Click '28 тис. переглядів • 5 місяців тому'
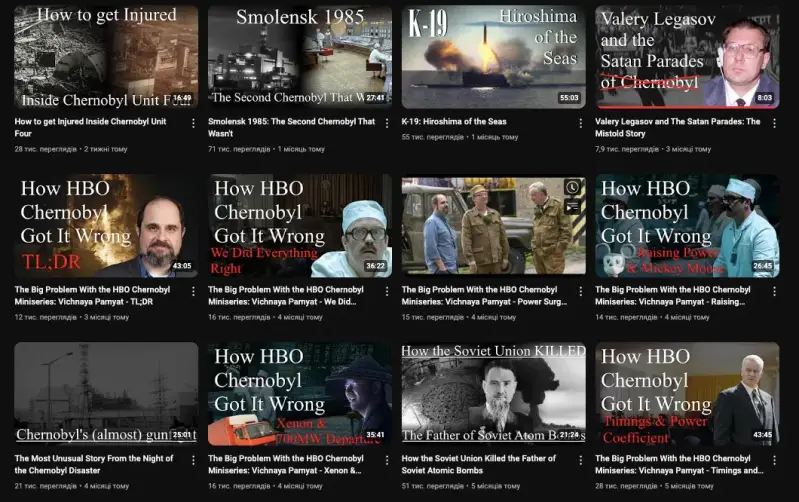 click(x=654, y=486)
